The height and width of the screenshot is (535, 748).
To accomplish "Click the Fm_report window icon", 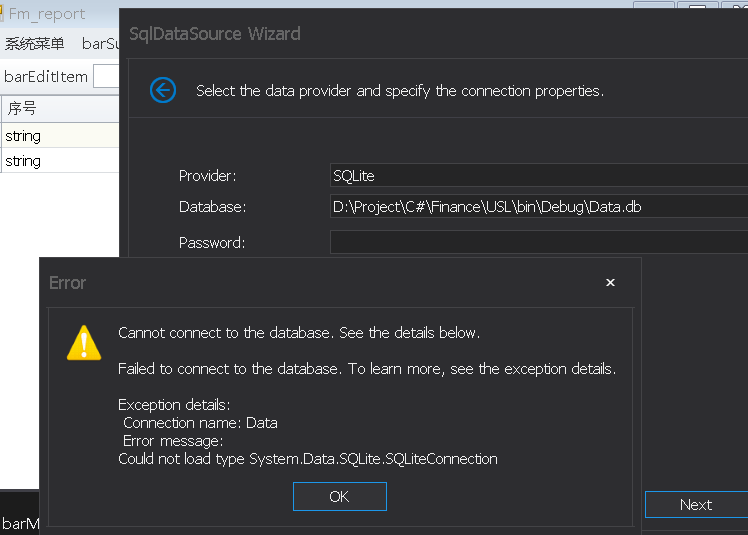I will point(2,13).
